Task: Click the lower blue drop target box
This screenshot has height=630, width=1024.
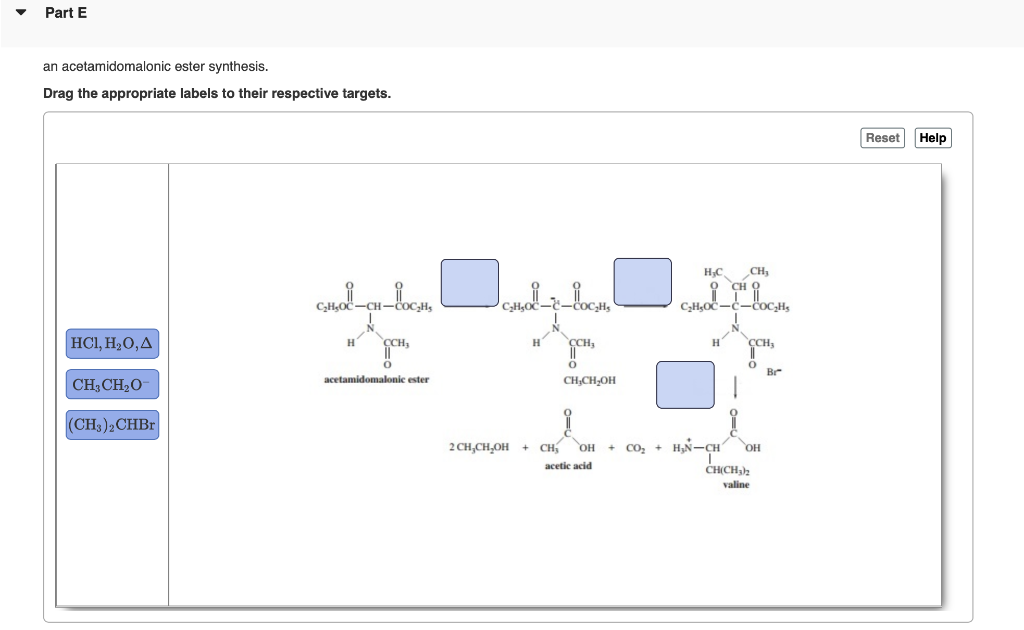Action: click(684, 385)
